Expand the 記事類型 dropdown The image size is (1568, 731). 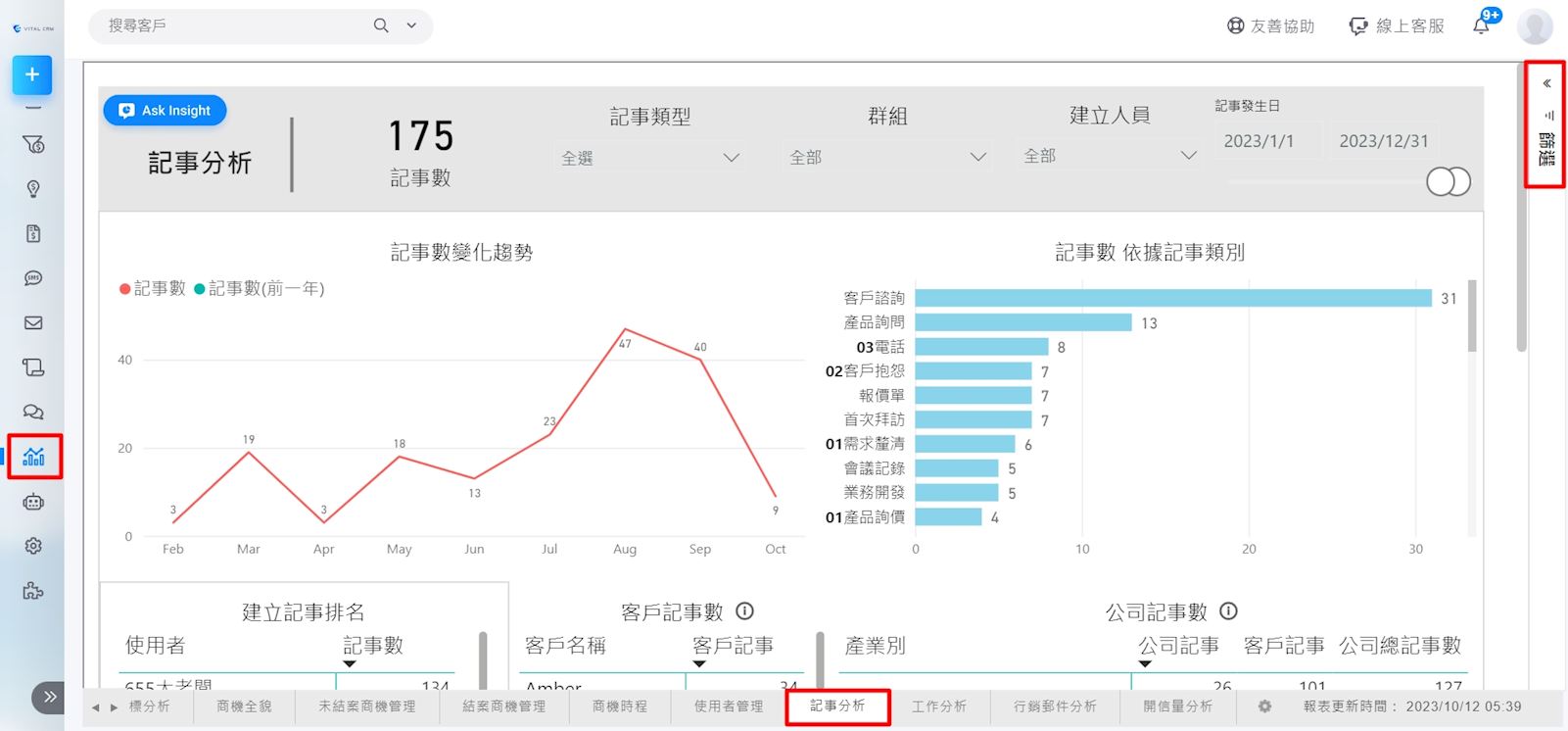click(649, 158)
